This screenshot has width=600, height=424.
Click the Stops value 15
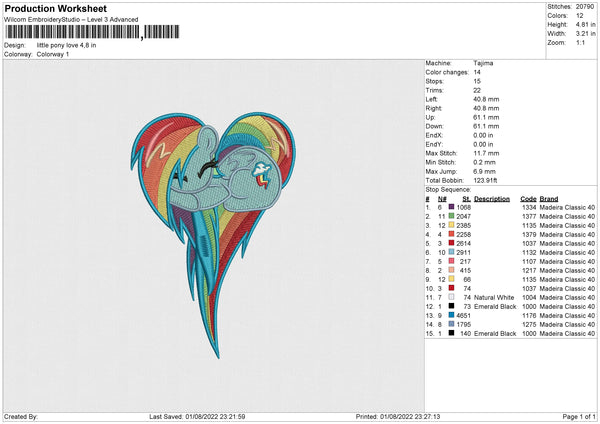[x=477, y=81]
